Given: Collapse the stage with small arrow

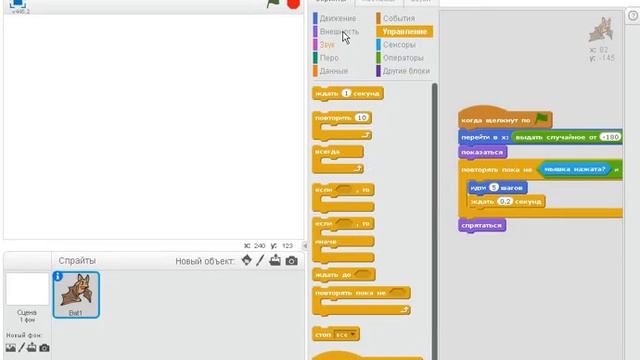Looking at the screenshot, I should (305, 246).
